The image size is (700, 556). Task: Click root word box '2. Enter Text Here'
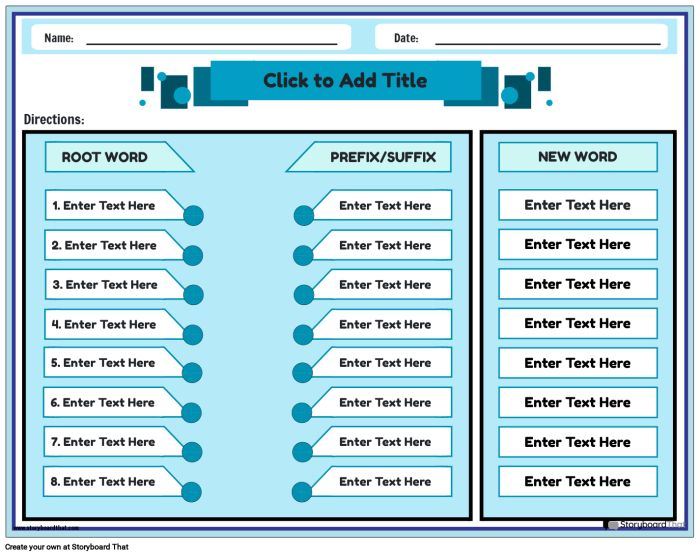coord(114,245)
